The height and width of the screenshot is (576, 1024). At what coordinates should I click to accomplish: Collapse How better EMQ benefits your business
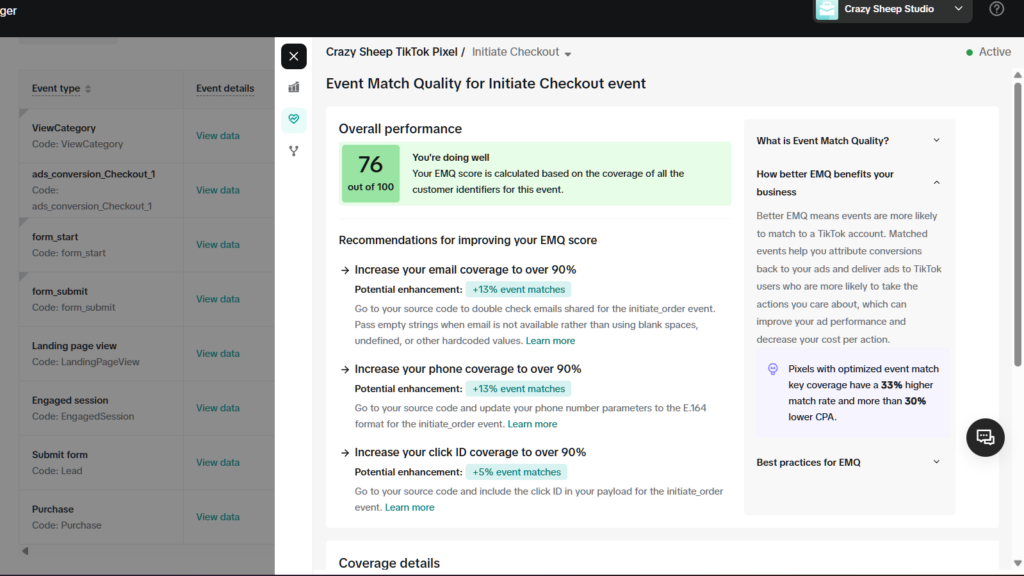[x=936, y=183]
